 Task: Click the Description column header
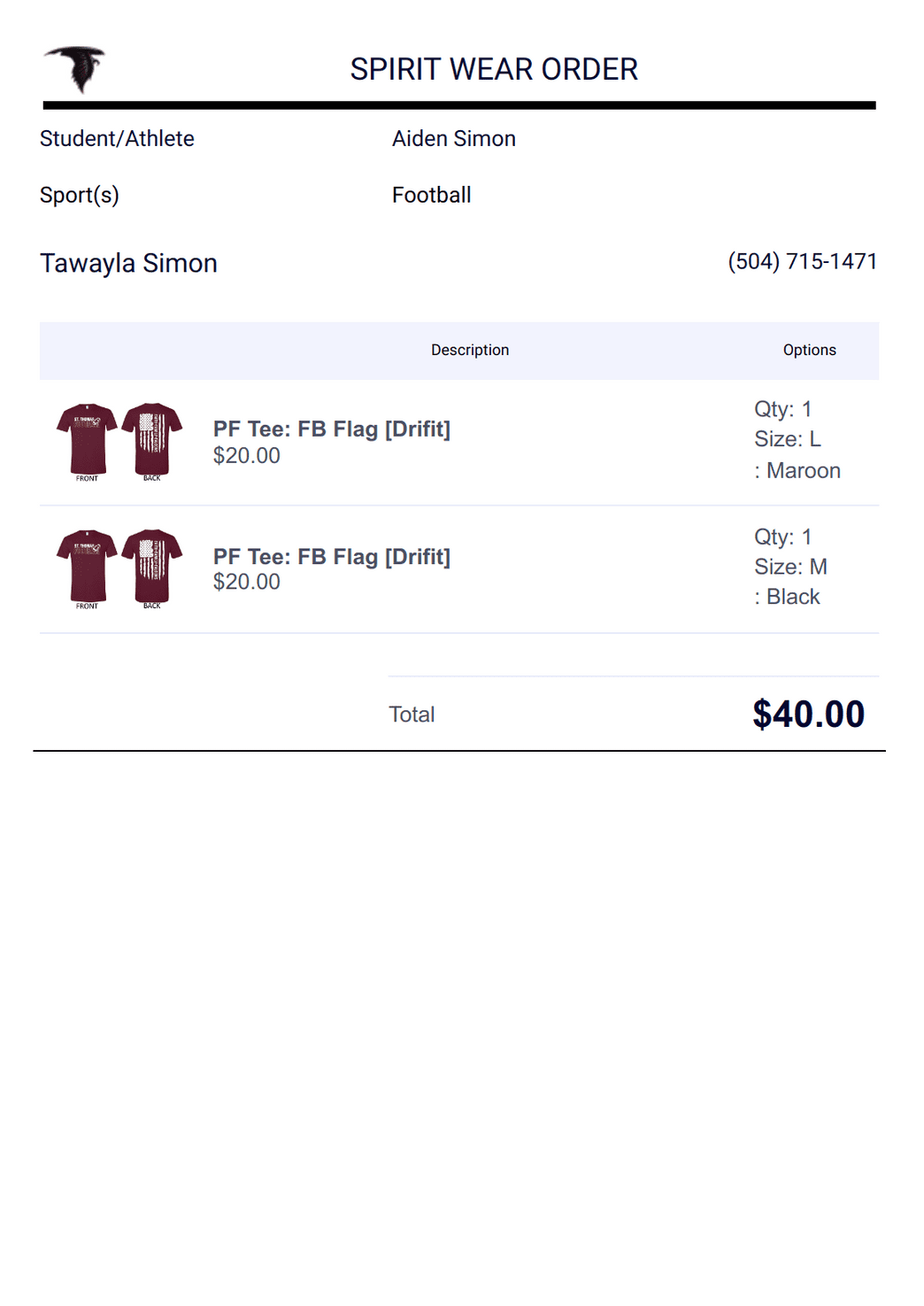pos(470,350)
